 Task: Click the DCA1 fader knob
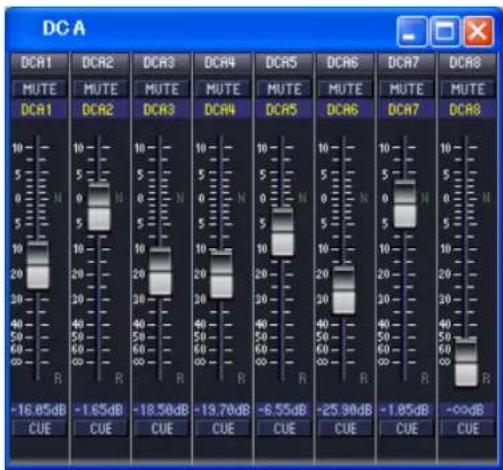(38, 265)
